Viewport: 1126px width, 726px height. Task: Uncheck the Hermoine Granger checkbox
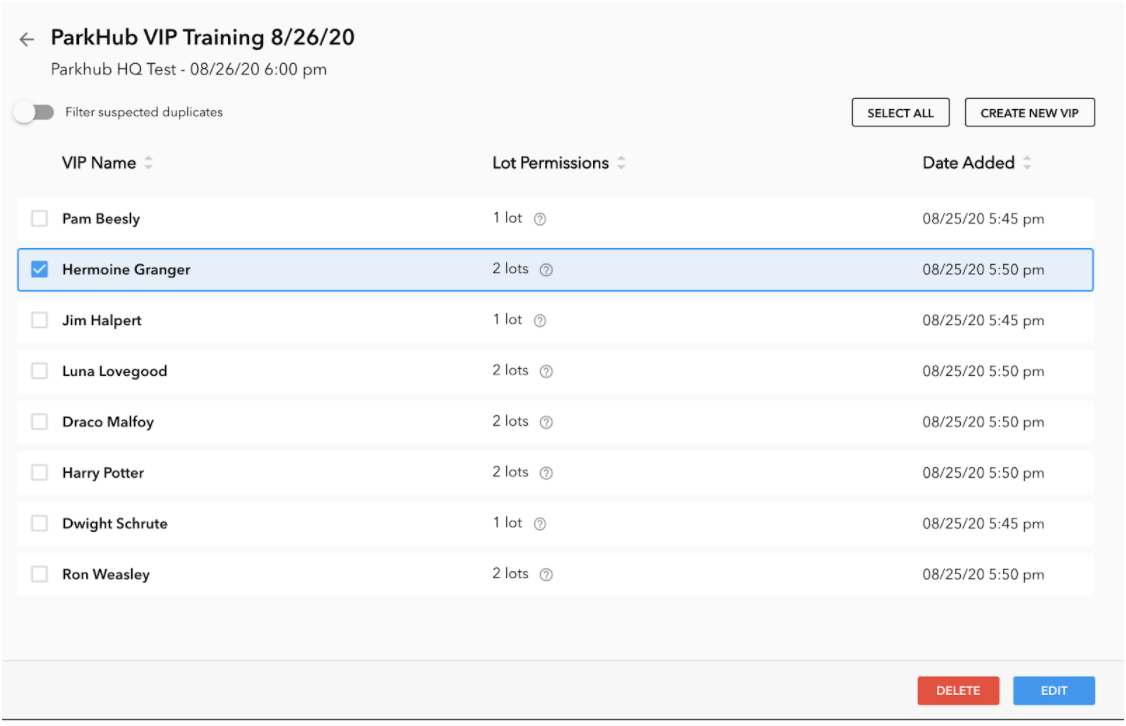tap(39, 269)
